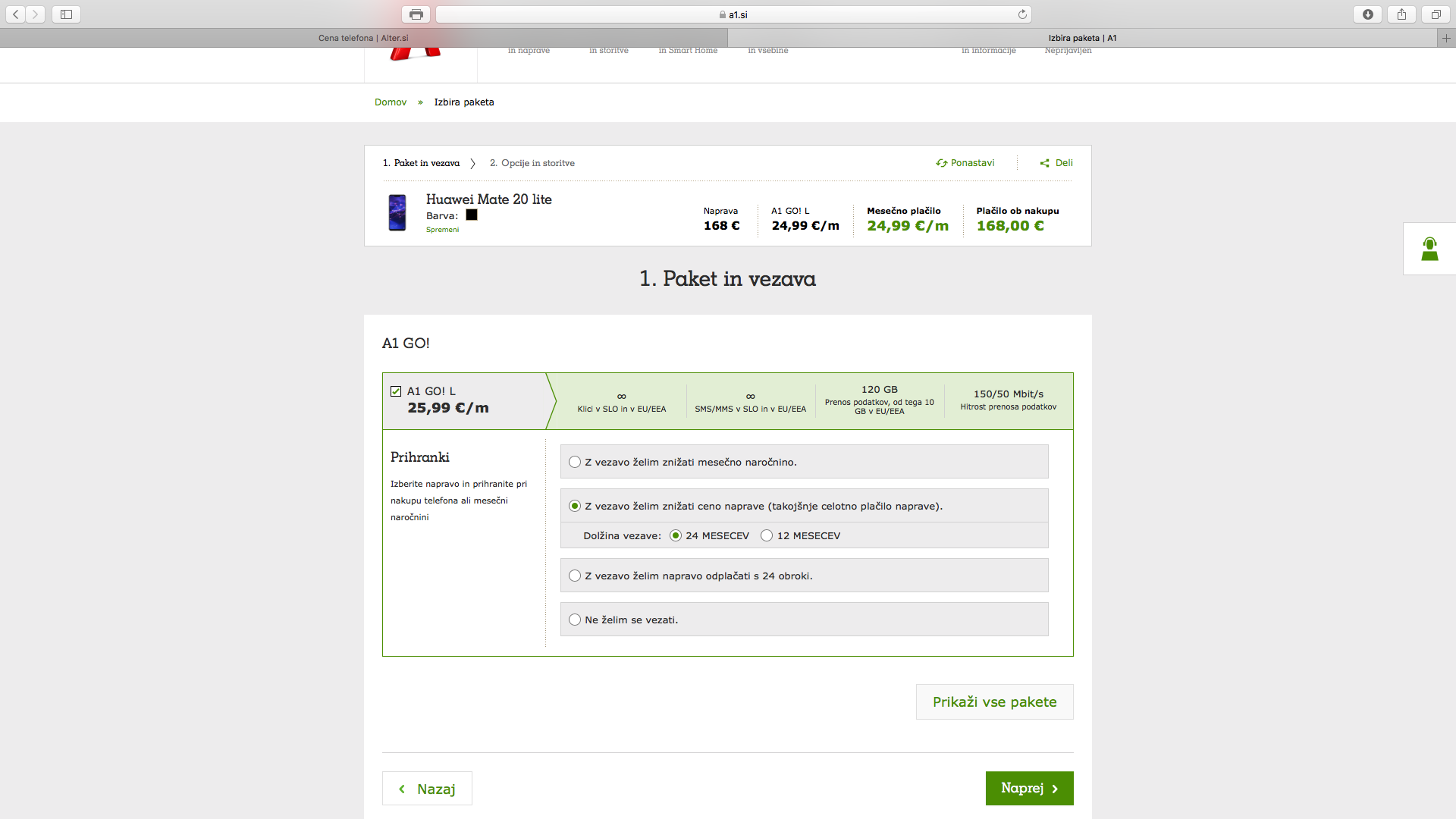The width and height of the screenshot is (1456, 819).
Task: Switch to the Cena telefona Alter.si tab
Action: click(363, 38)
